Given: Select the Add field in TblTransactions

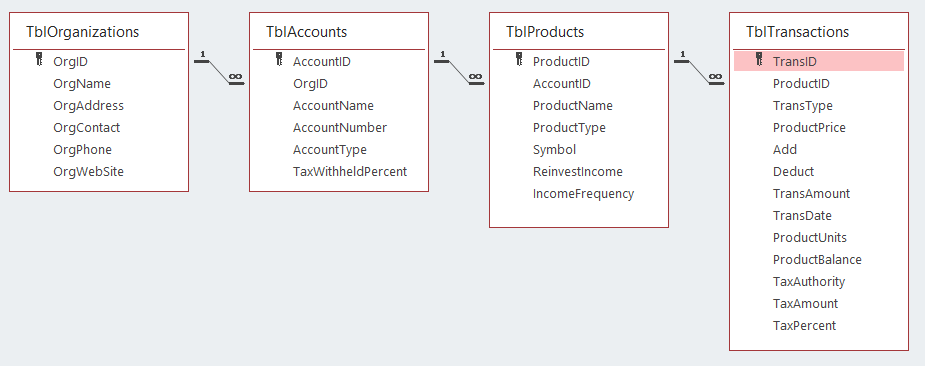Looking at the screenshot, I should [x=785, y=150].
